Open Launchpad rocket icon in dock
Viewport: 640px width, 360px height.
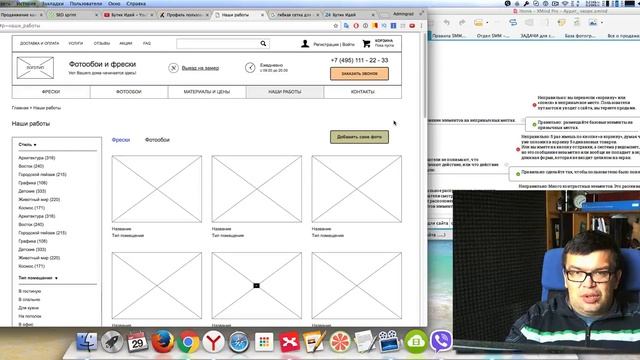pos(112,342)
